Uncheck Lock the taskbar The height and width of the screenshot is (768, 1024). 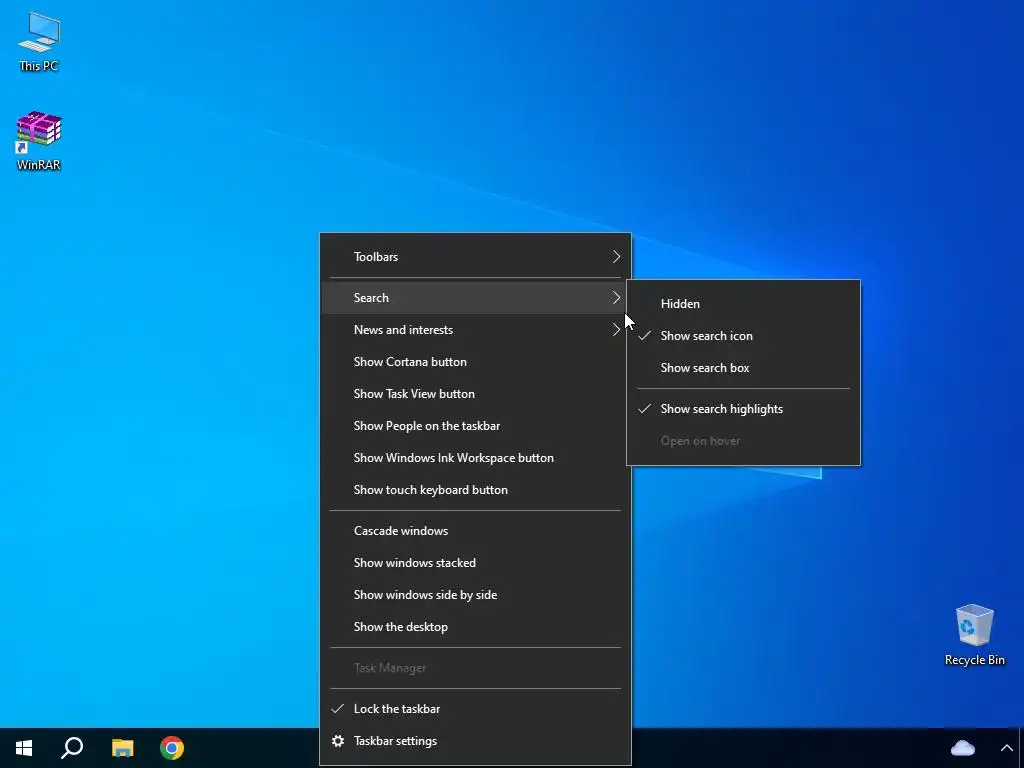click(x=475, y=709)
